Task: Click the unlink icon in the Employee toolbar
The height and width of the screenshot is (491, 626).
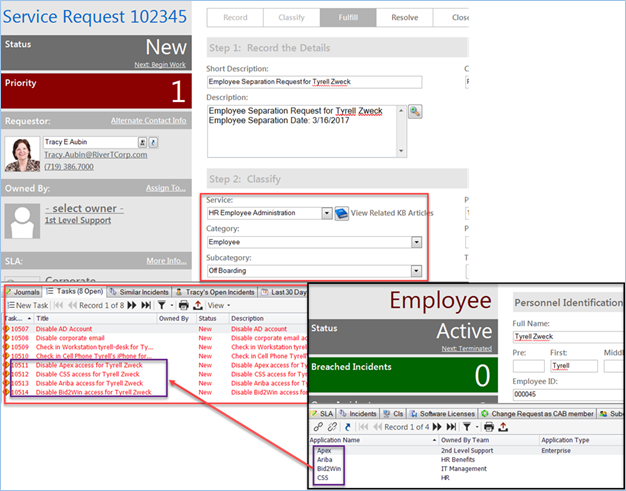Action: tap(332, 427)
